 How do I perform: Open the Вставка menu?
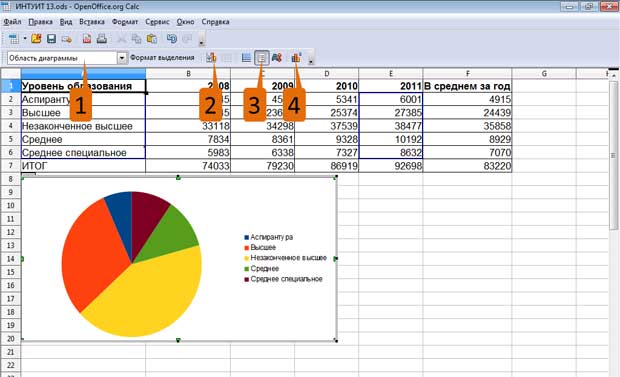(x=92, y=22)
